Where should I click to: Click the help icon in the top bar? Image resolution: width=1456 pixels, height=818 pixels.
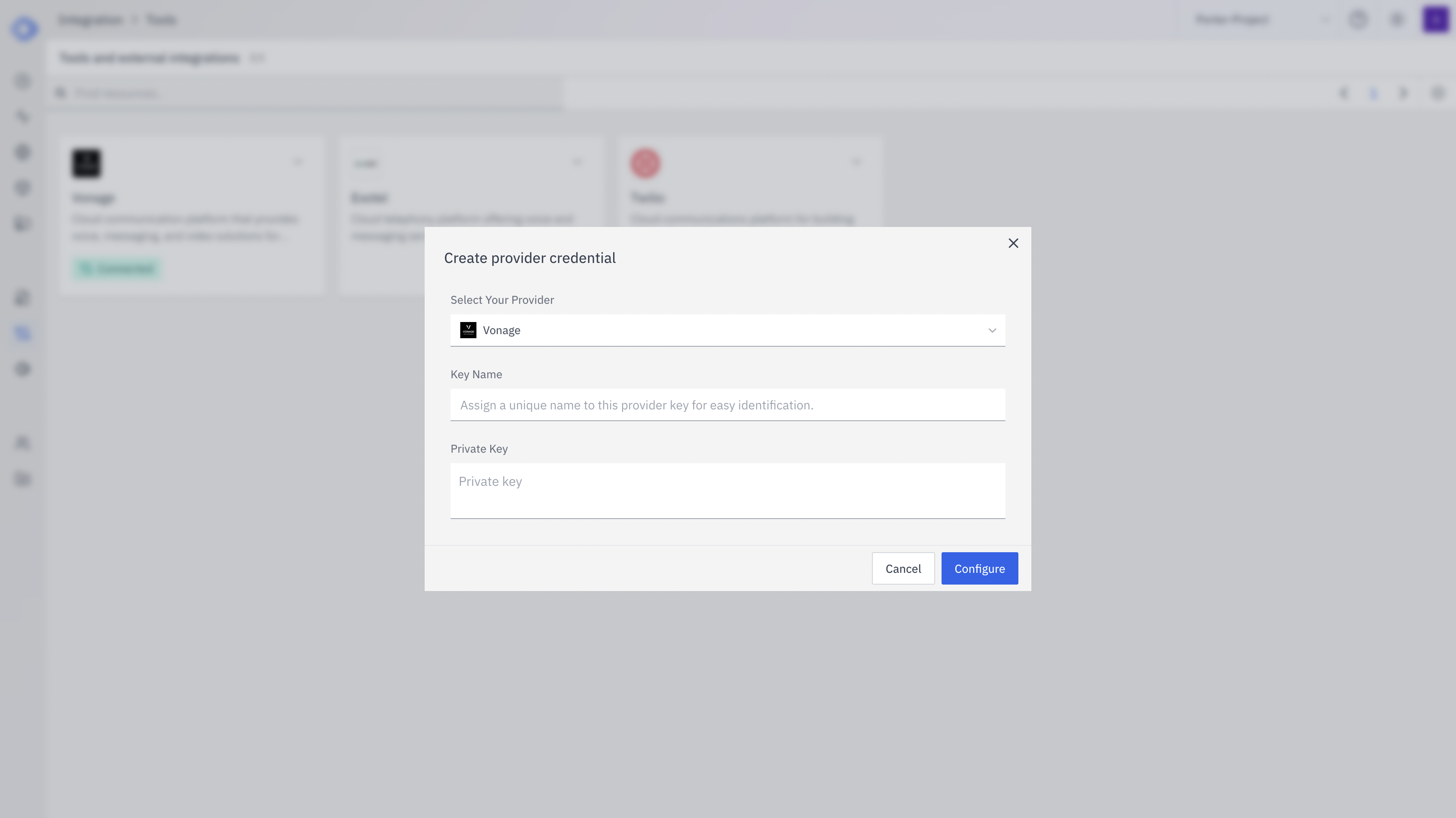click(x=1359, y=20)
